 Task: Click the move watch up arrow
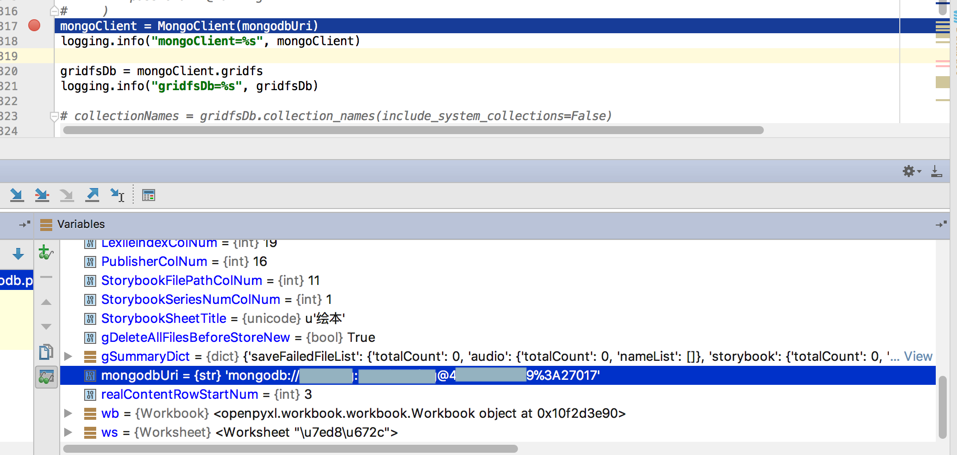[x=46, y=302]
